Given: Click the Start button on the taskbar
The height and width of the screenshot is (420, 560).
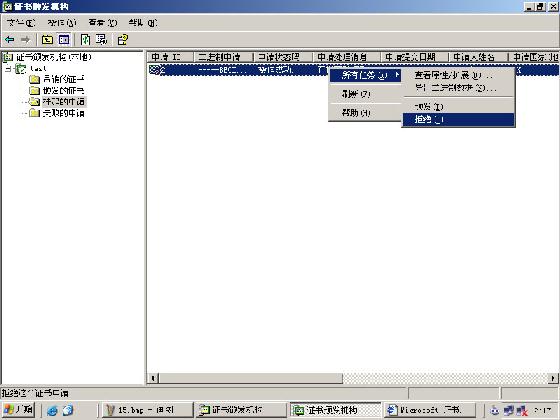Looking at the screenshot, I should tap(19, 410).
